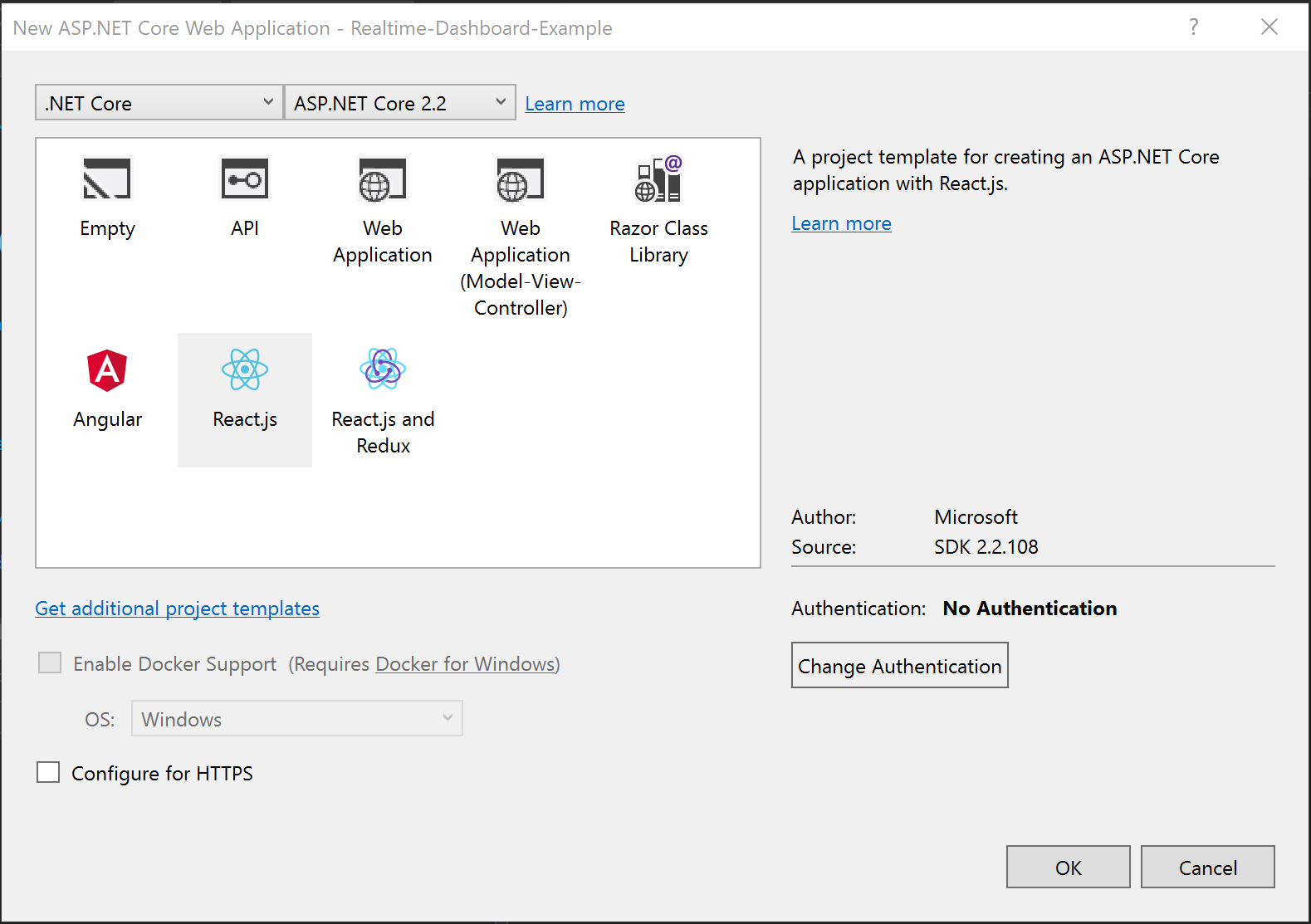Click Learn more beside version dropdown
The image size is (1311, 924).
coord(575,104)
